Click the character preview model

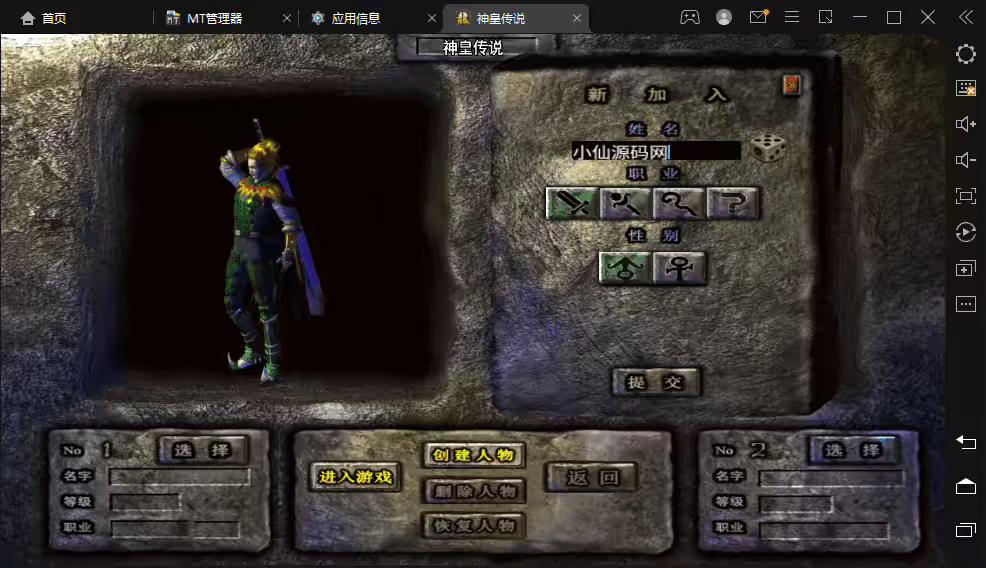tap(270, 252)
